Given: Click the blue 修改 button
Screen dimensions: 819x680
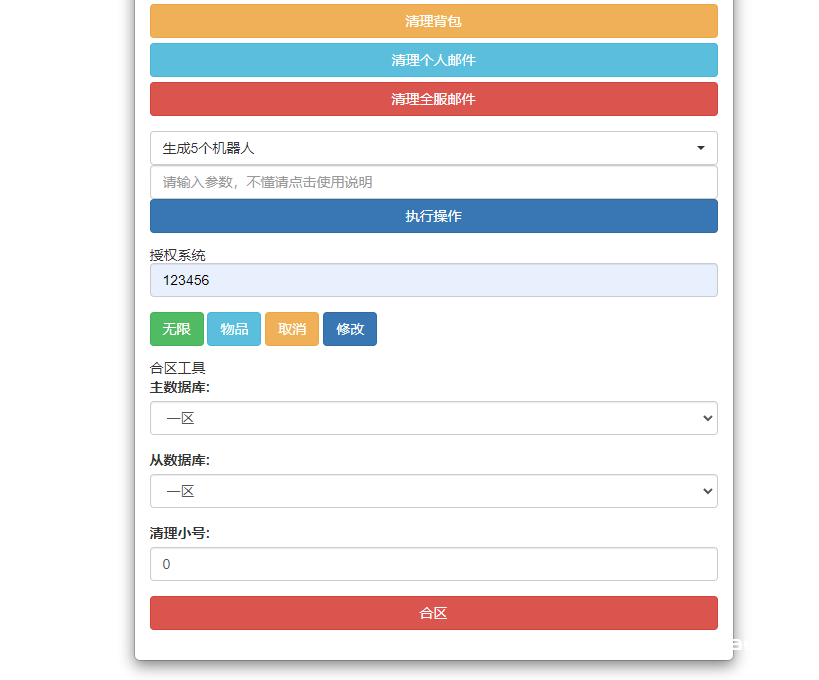Looking at the screenshot, I should 350,329.
